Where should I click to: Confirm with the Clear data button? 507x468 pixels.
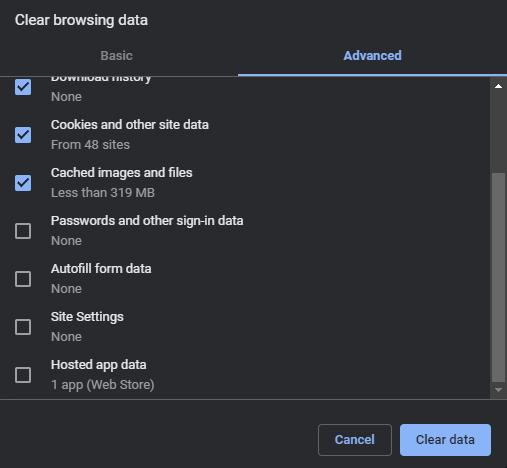click(x=445, y=440)
